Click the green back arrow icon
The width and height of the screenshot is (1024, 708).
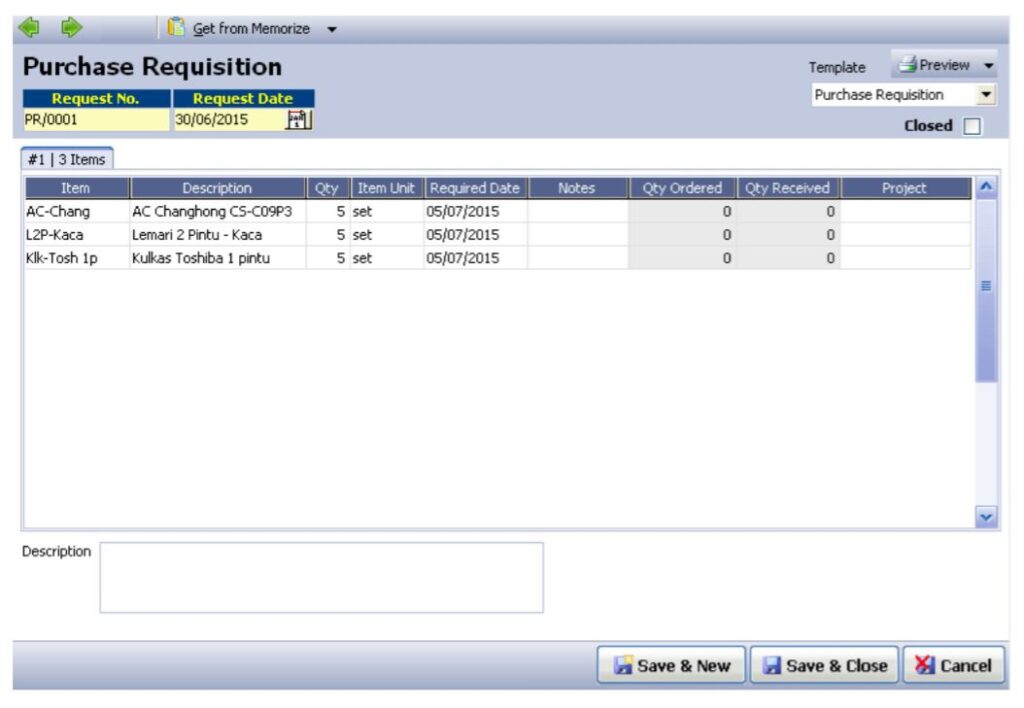29,28
